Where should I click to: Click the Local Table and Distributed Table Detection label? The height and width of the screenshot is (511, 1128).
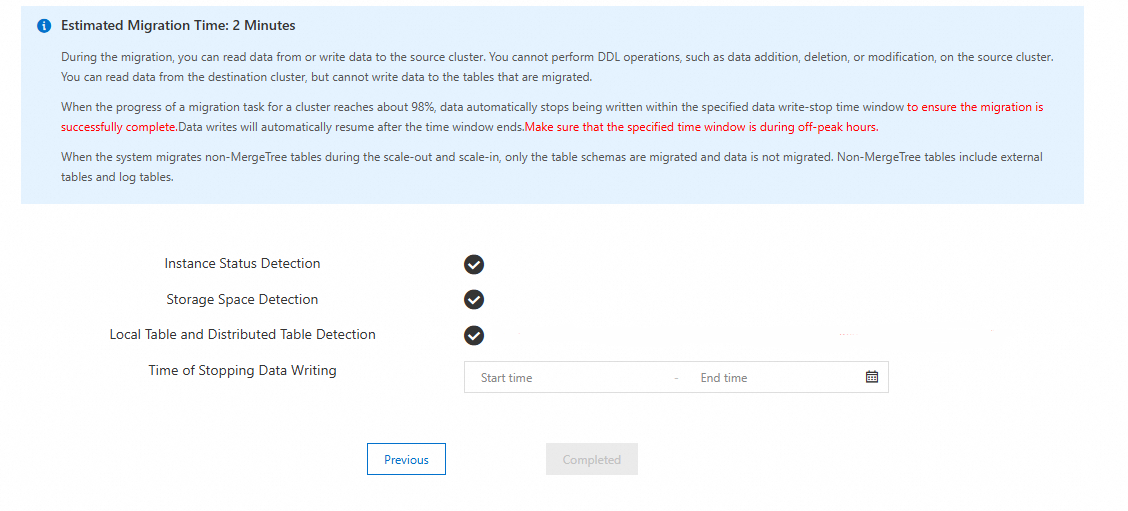[x=242, y=335]
